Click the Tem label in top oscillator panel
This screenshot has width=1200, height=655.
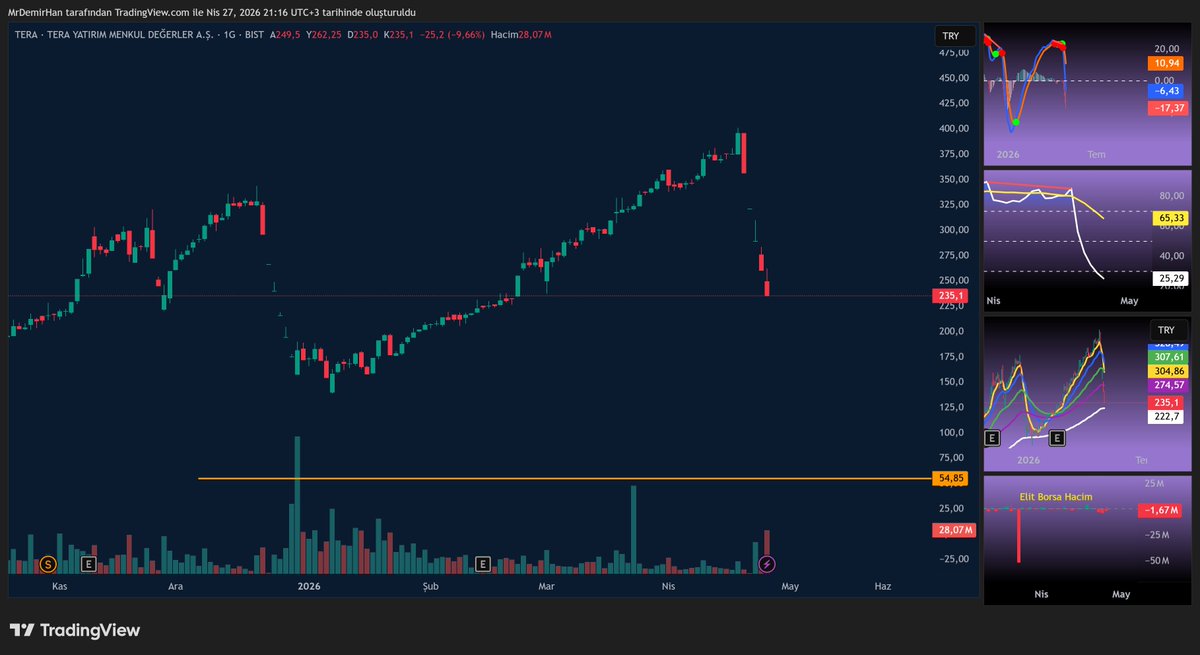(x=1096, y=155)
